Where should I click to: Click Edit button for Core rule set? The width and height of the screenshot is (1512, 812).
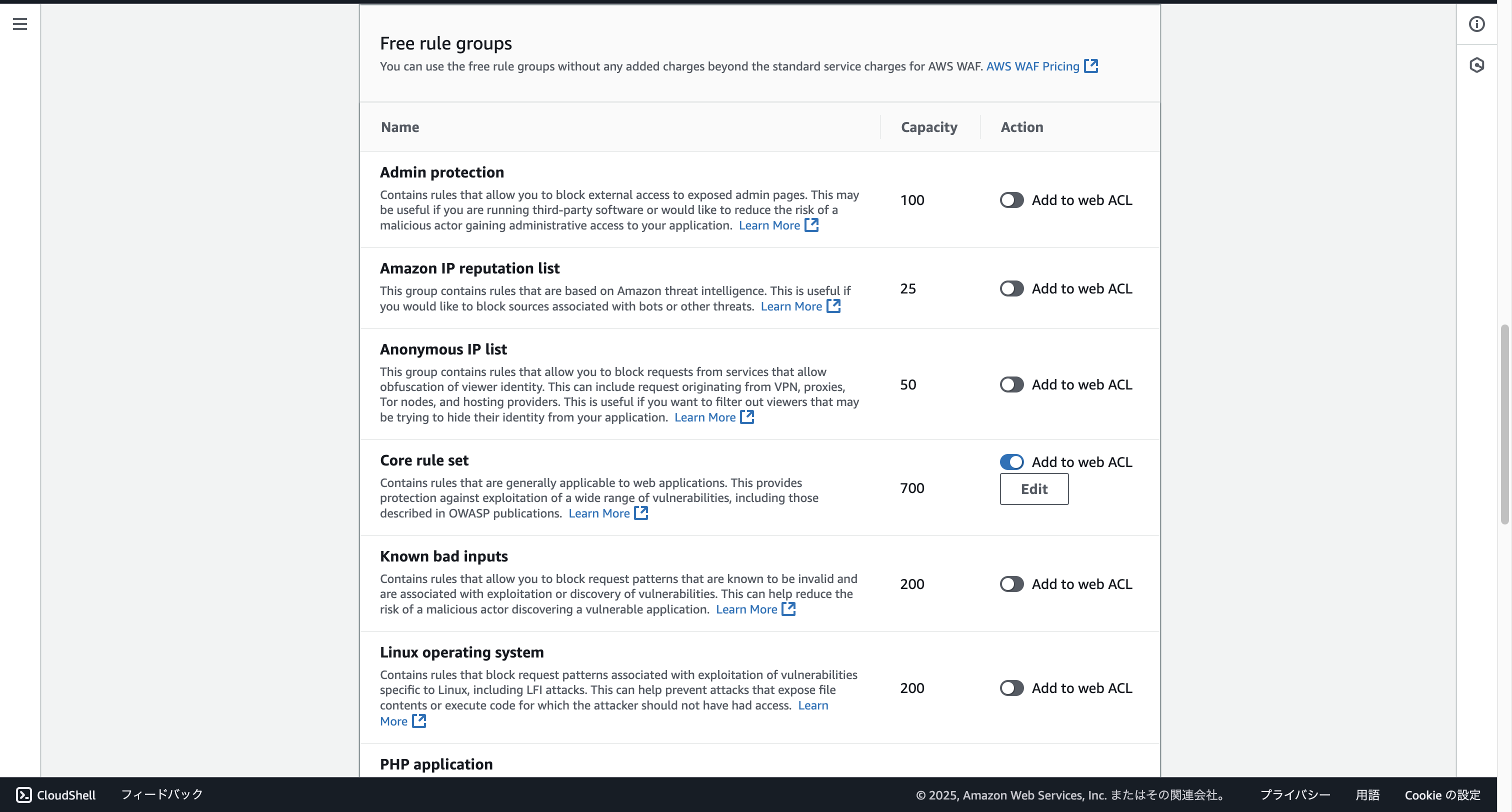[1033, 489]
